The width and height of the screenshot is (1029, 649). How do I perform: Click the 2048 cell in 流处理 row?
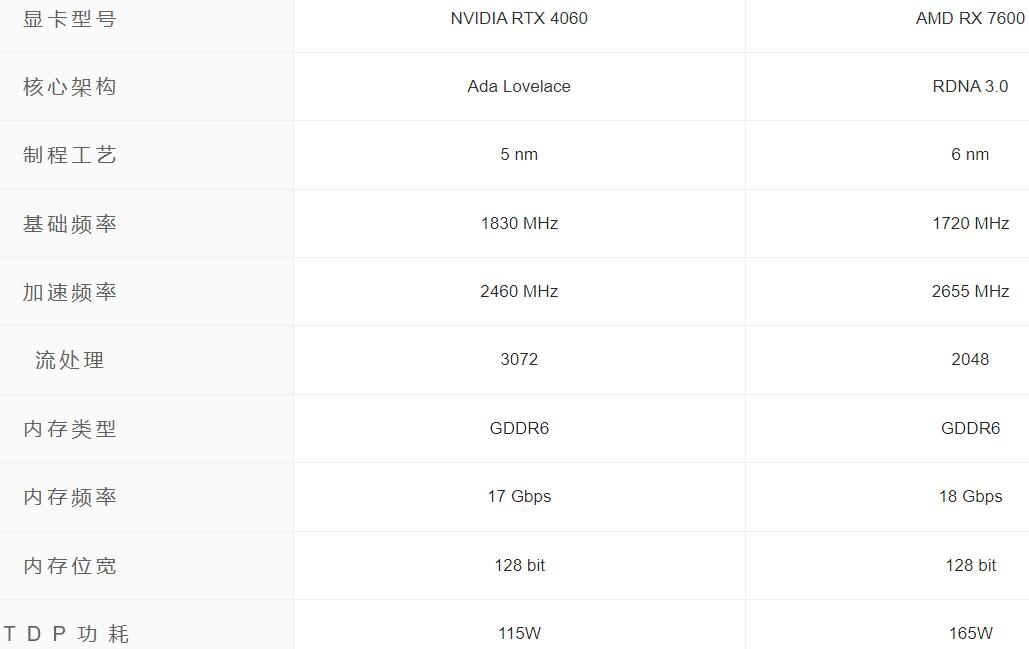tap(970, 359)
